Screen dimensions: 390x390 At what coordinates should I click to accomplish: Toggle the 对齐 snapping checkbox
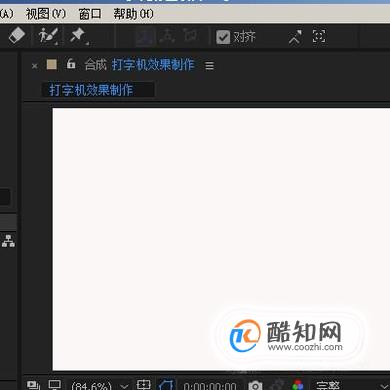pyautogui.click(x=223, y=37)
